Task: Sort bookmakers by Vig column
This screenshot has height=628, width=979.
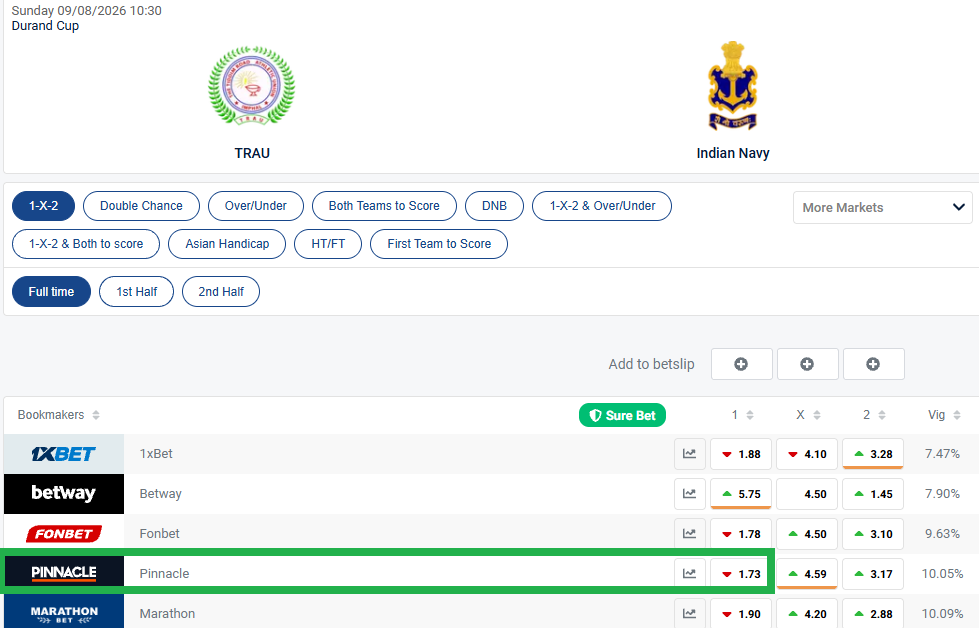Action: click(x=944, y=415)
